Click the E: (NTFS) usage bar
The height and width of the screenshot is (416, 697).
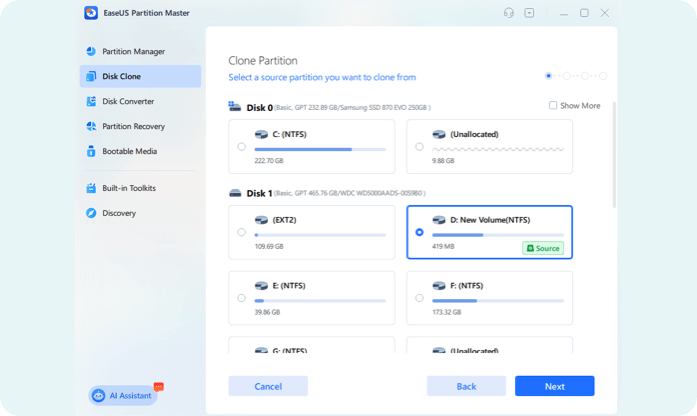[320, 301]
